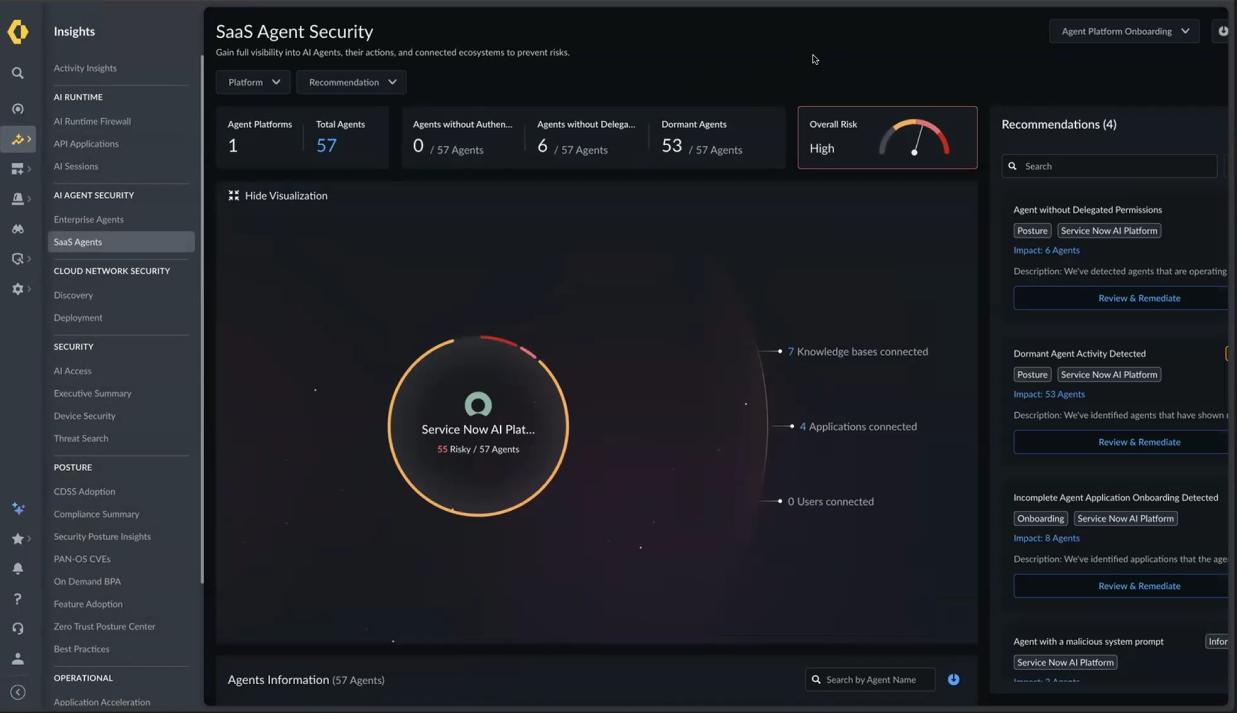Open the search icon in the left rail
Viewport: 1237px width, 713px height.
(x=18, y=73)
